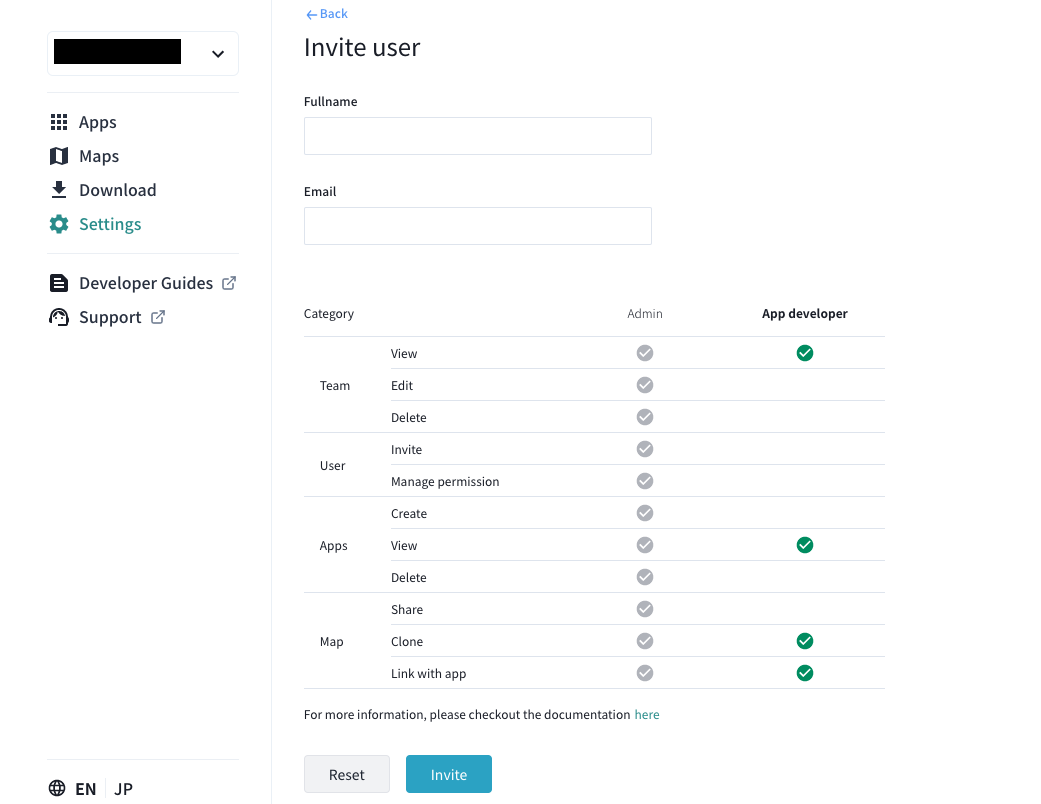Screen dimensions: 1041x804
Task: Click Admin checkmark for Apps View
Action: pyautogui.click(x=645, y=545)
